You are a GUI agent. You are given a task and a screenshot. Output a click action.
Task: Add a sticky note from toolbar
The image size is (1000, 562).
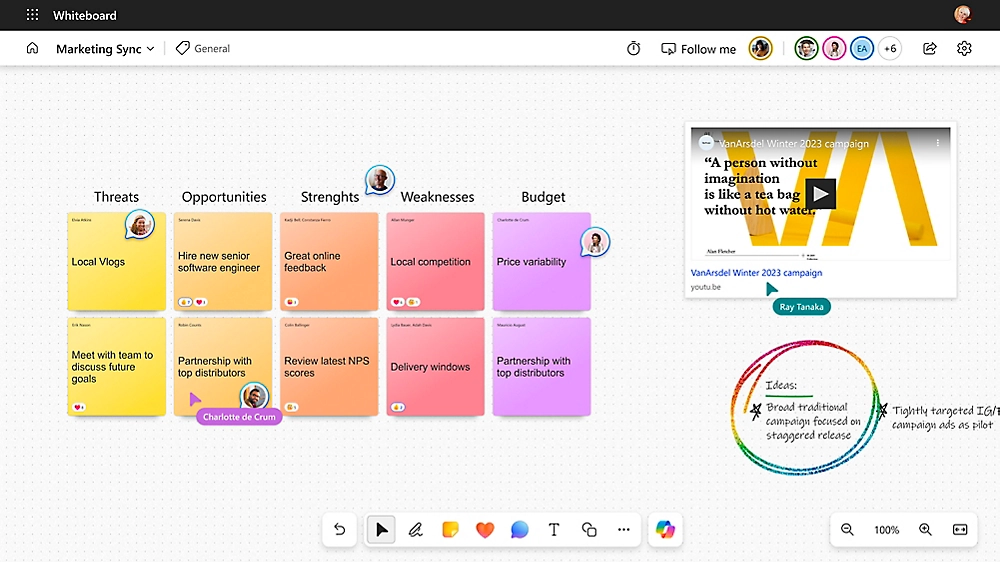click(450, 530)
